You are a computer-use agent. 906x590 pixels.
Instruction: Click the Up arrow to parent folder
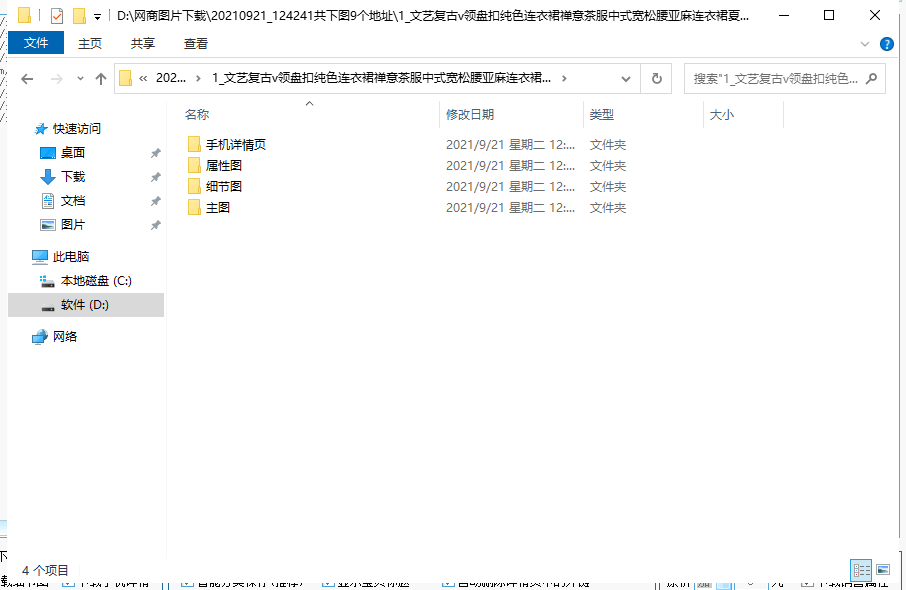tap(100, 79)
